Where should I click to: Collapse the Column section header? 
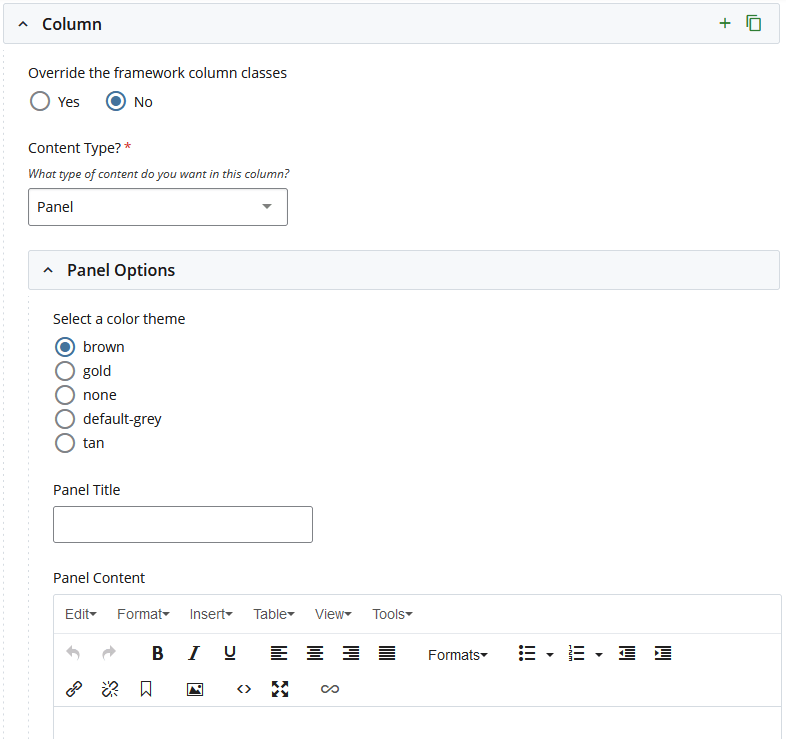[x=23, y=24]
